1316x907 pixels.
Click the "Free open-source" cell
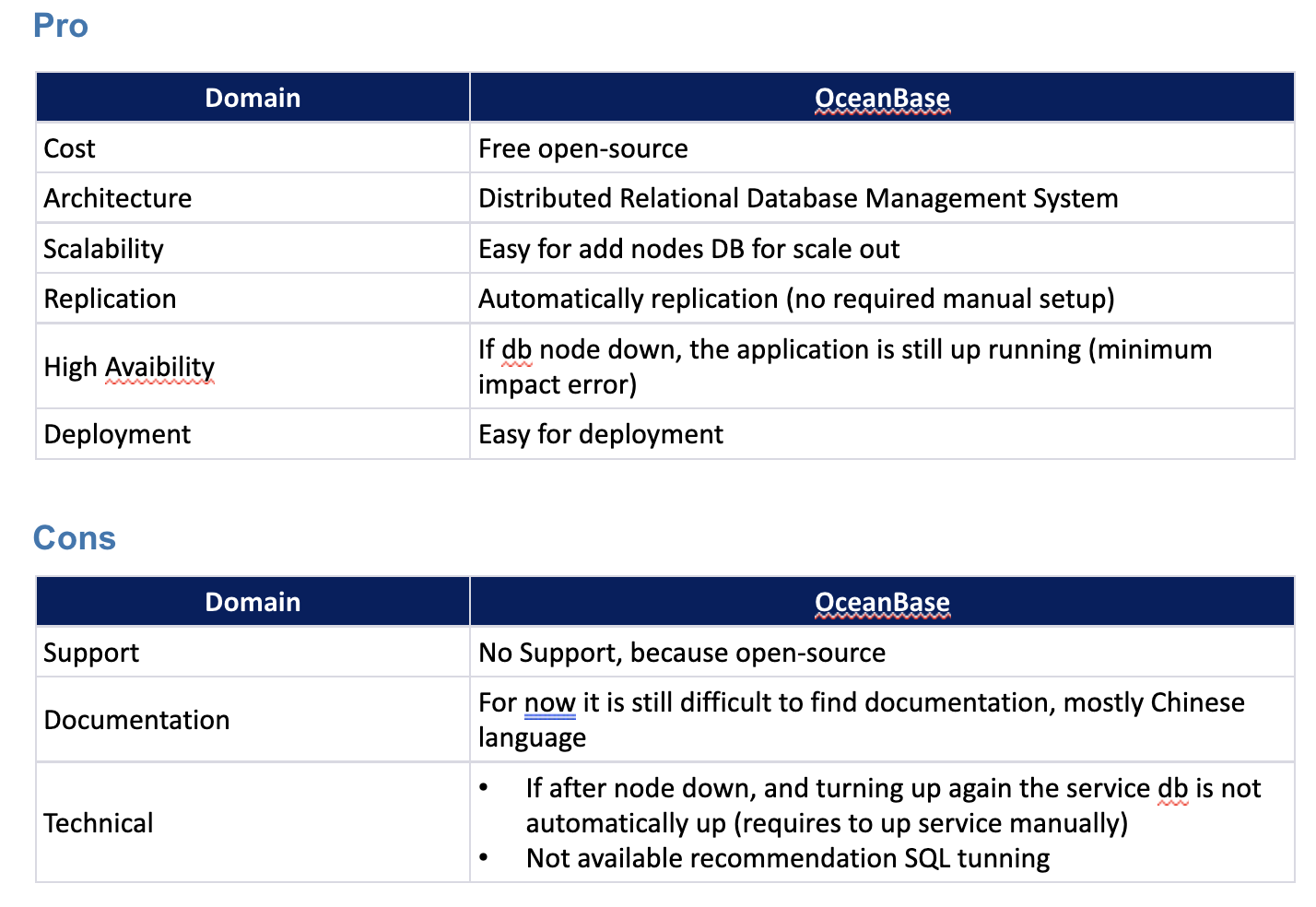click(x=582, y=147)
